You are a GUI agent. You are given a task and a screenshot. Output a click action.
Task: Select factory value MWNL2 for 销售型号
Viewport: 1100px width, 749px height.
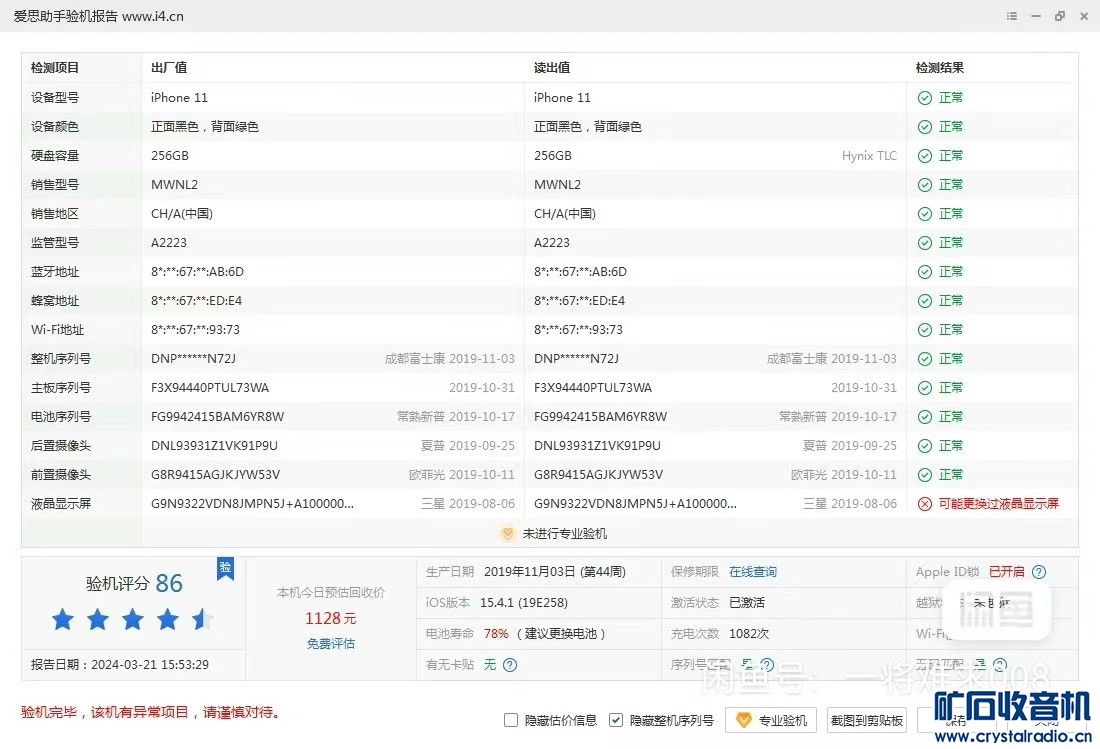[x=175, y=185]
